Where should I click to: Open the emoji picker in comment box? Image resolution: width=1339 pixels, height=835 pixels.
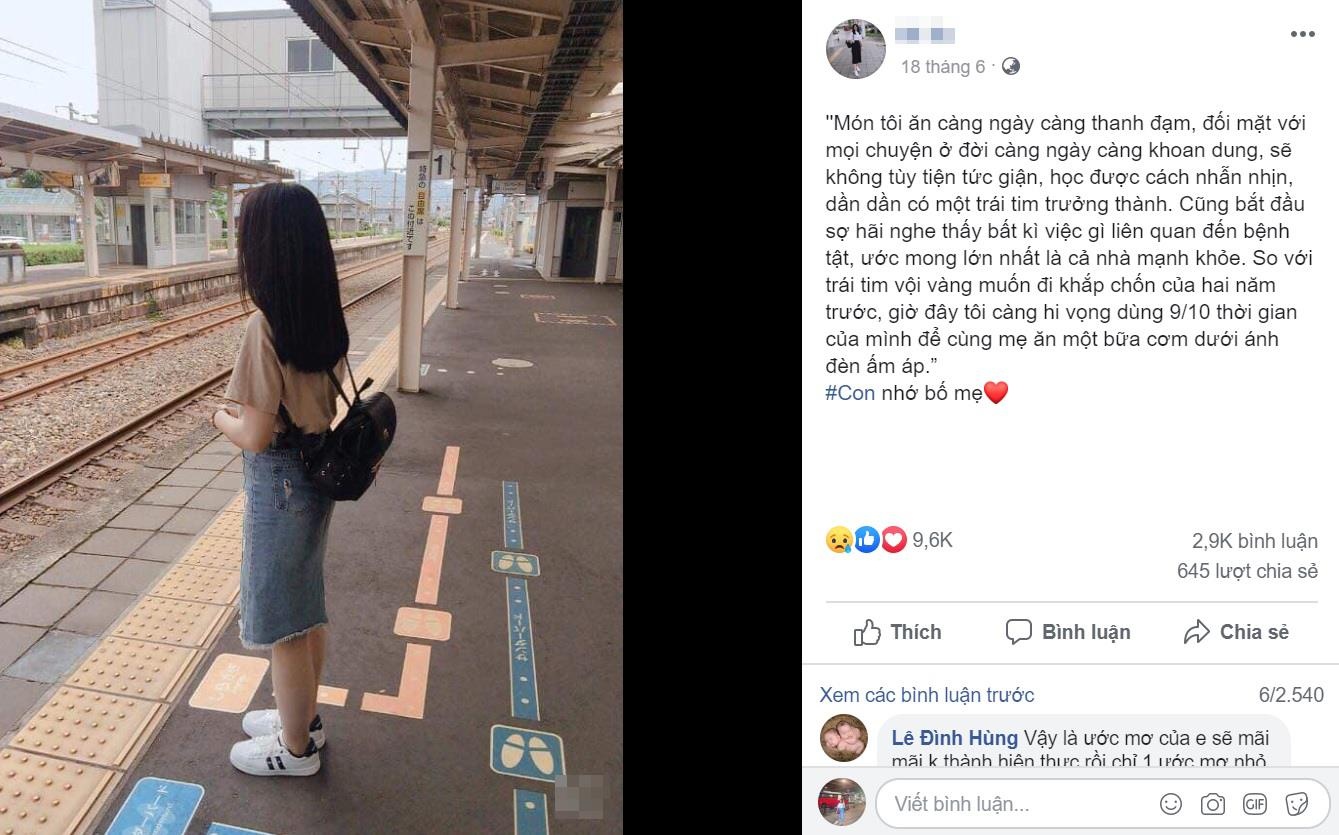pyautogui.click(x=1170, y=804)
